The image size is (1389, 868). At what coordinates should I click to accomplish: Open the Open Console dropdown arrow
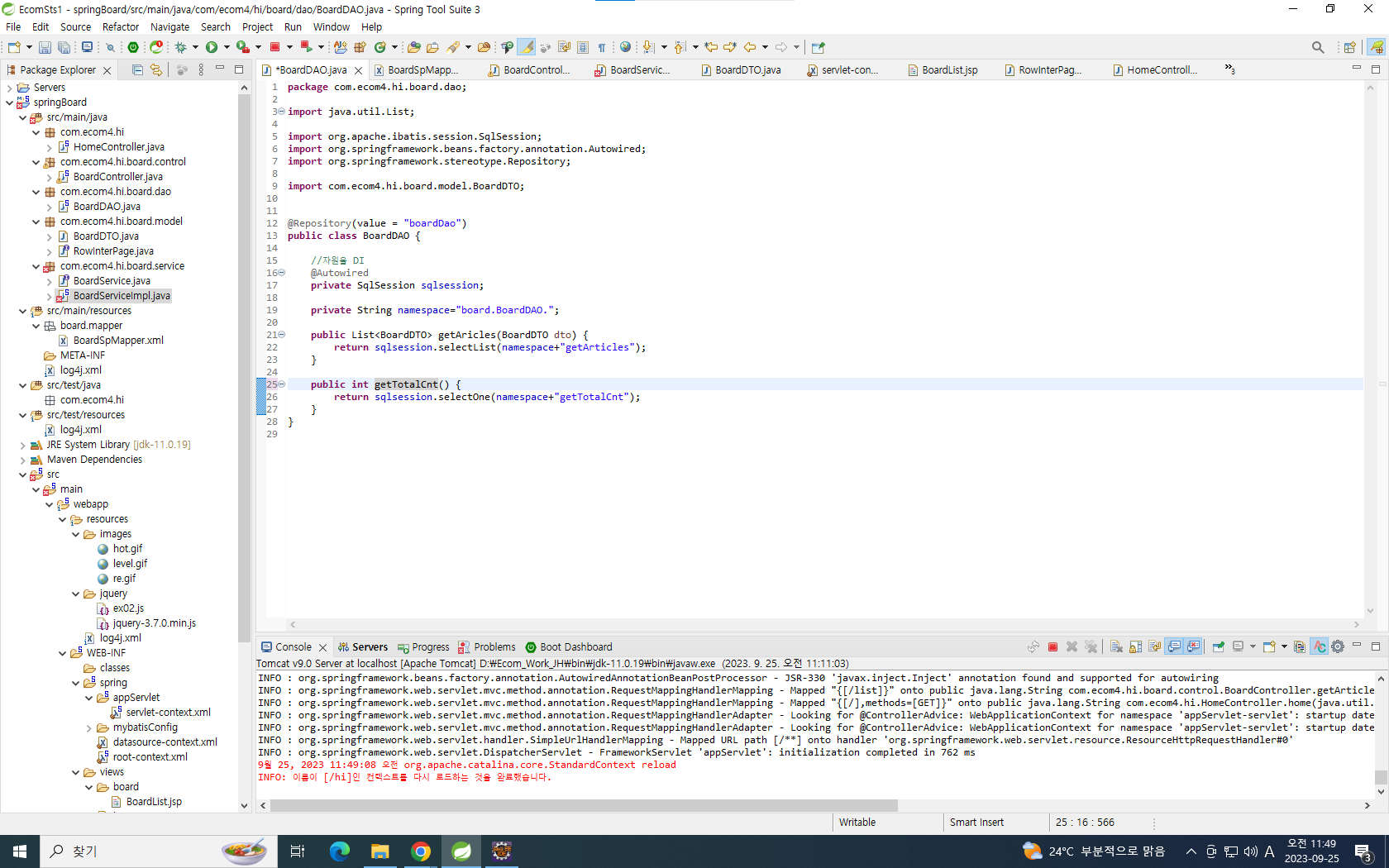click(x=1284, y=646)
